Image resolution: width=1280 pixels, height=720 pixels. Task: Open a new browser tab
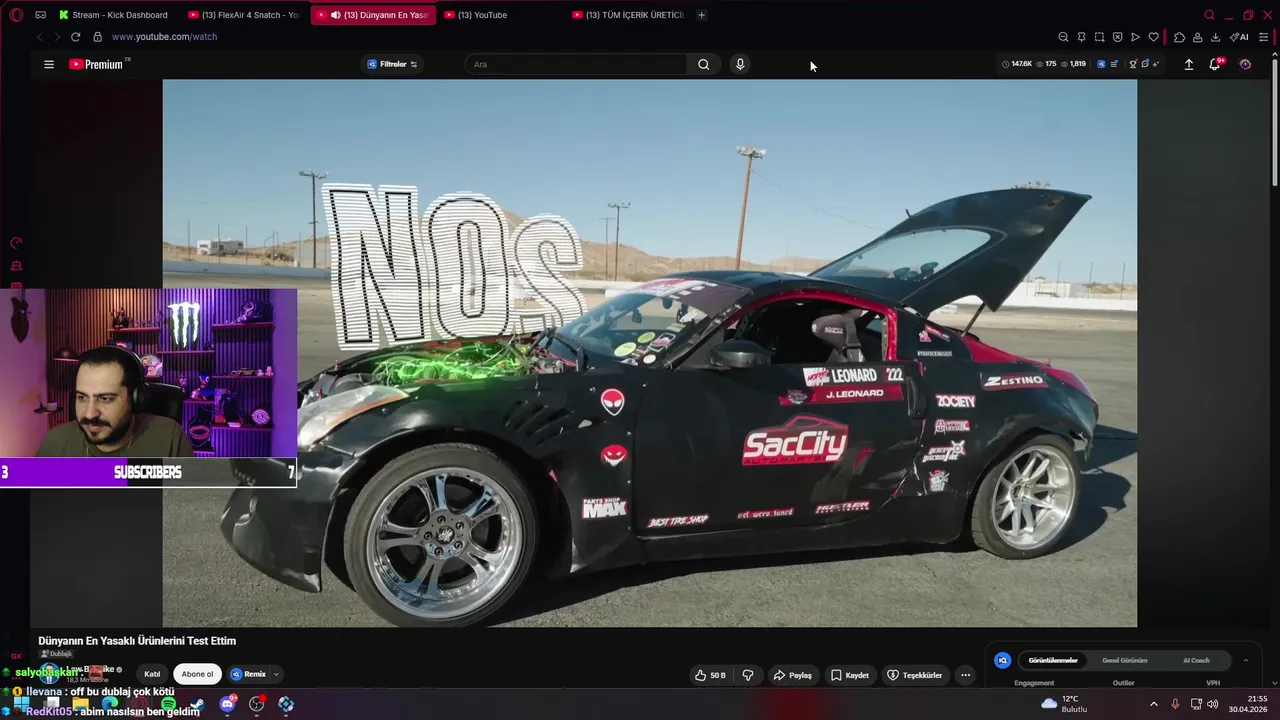coord(701,15)
